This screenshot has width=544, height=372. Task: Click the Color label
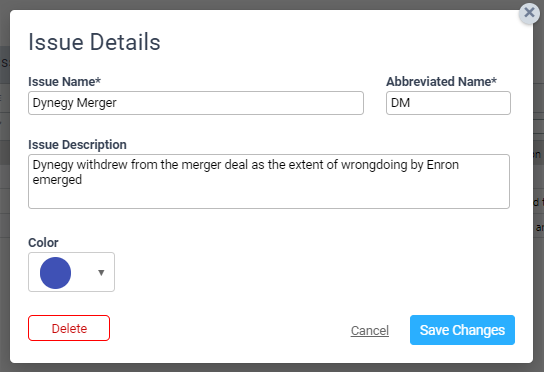tap(43, 243)
